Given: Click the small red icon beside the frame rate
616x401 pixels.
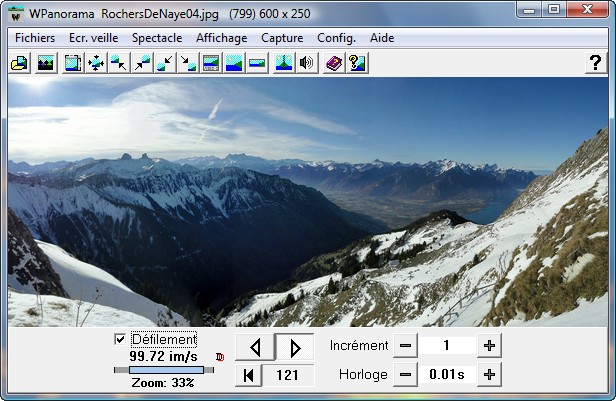Looking at the screenshot, I should pos(220,357).
